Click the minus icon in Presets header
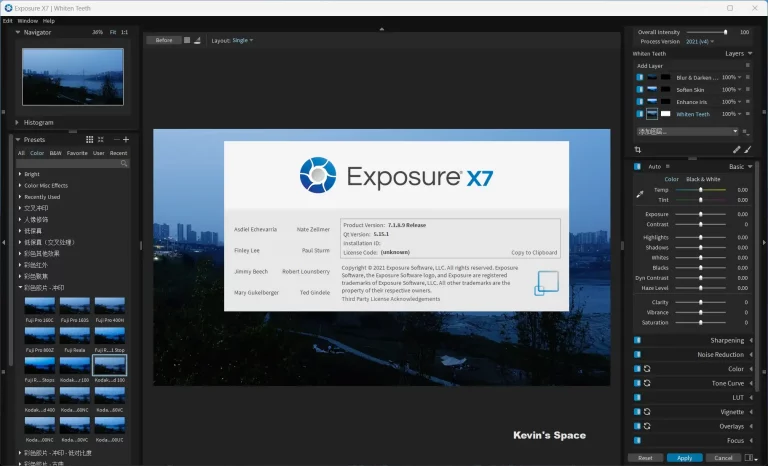This screenshot has height=466, width=768. tap(116, 140)
